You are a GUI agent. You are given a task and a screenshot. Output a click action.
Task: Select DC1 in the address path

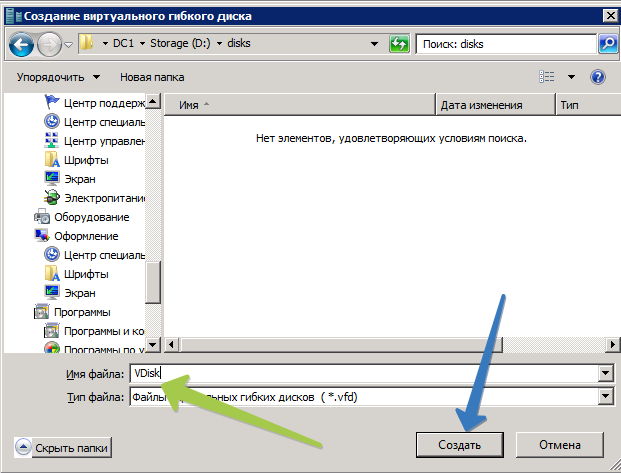[x=123, y=43]
